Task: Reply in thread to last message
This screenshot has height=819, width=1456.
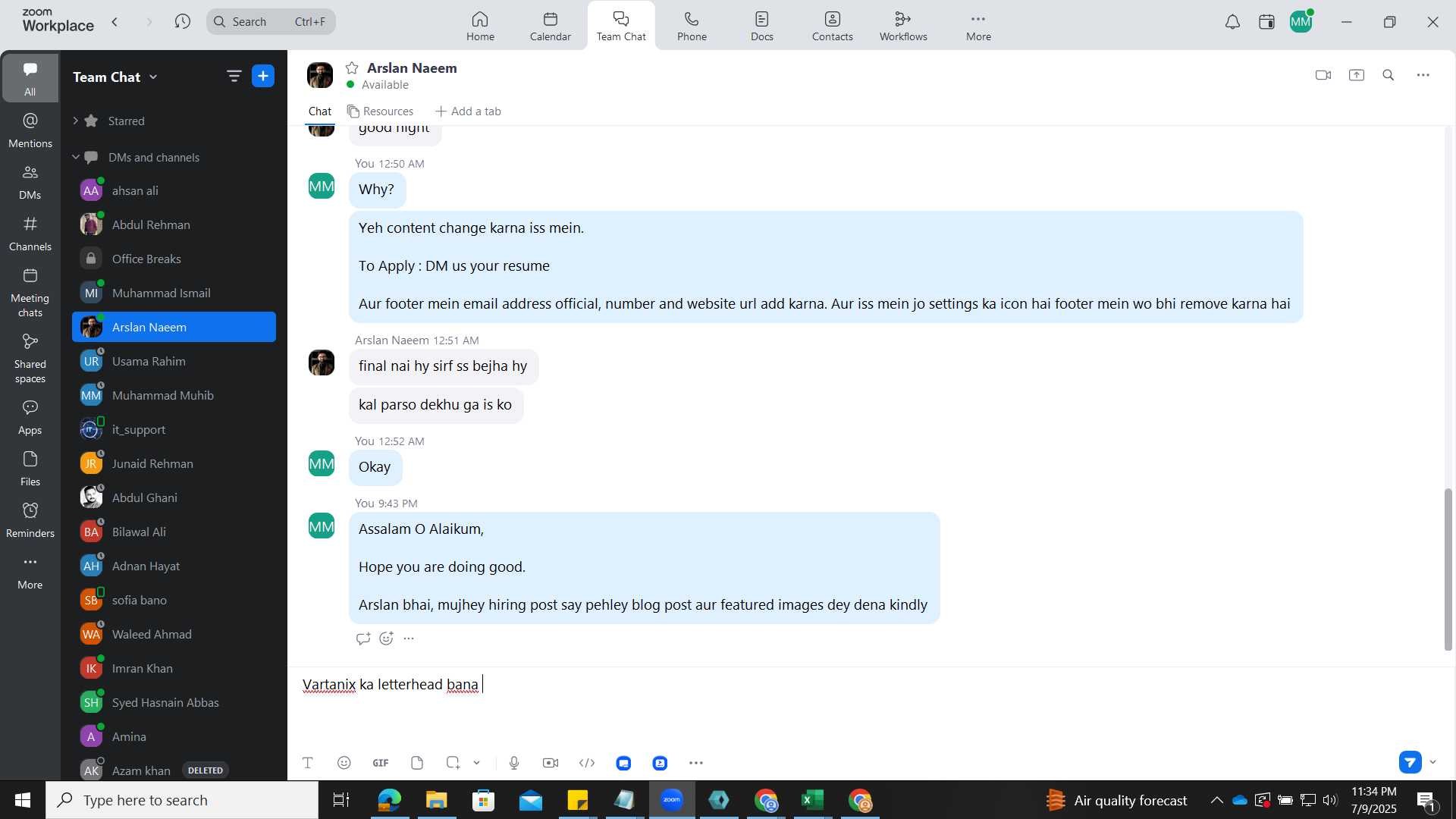Action: coord(363,639)
